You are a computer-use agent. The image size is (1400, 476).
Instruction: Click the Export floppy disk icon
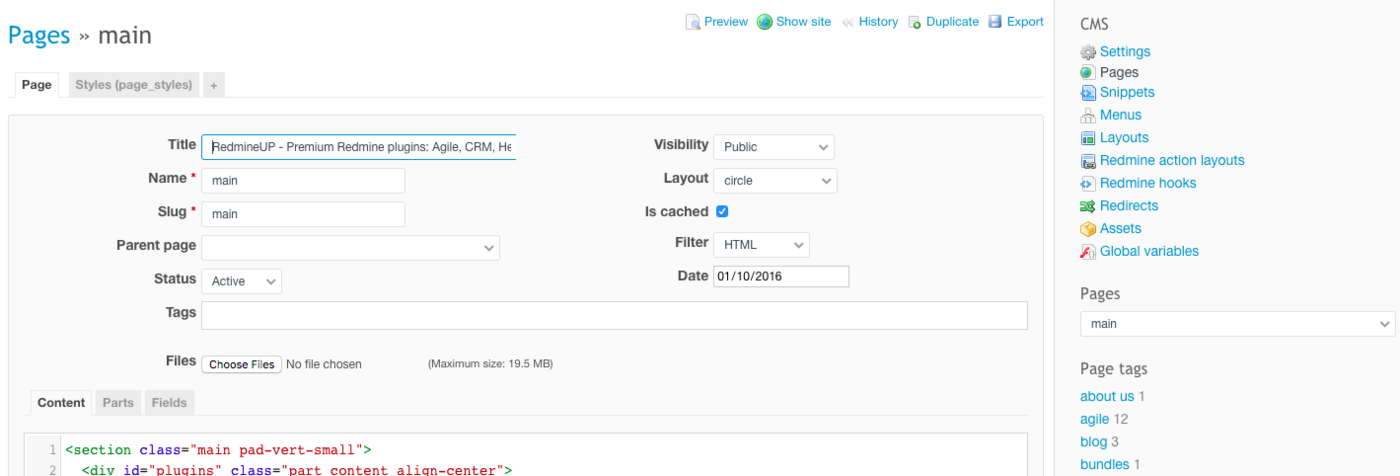[995, 22]
